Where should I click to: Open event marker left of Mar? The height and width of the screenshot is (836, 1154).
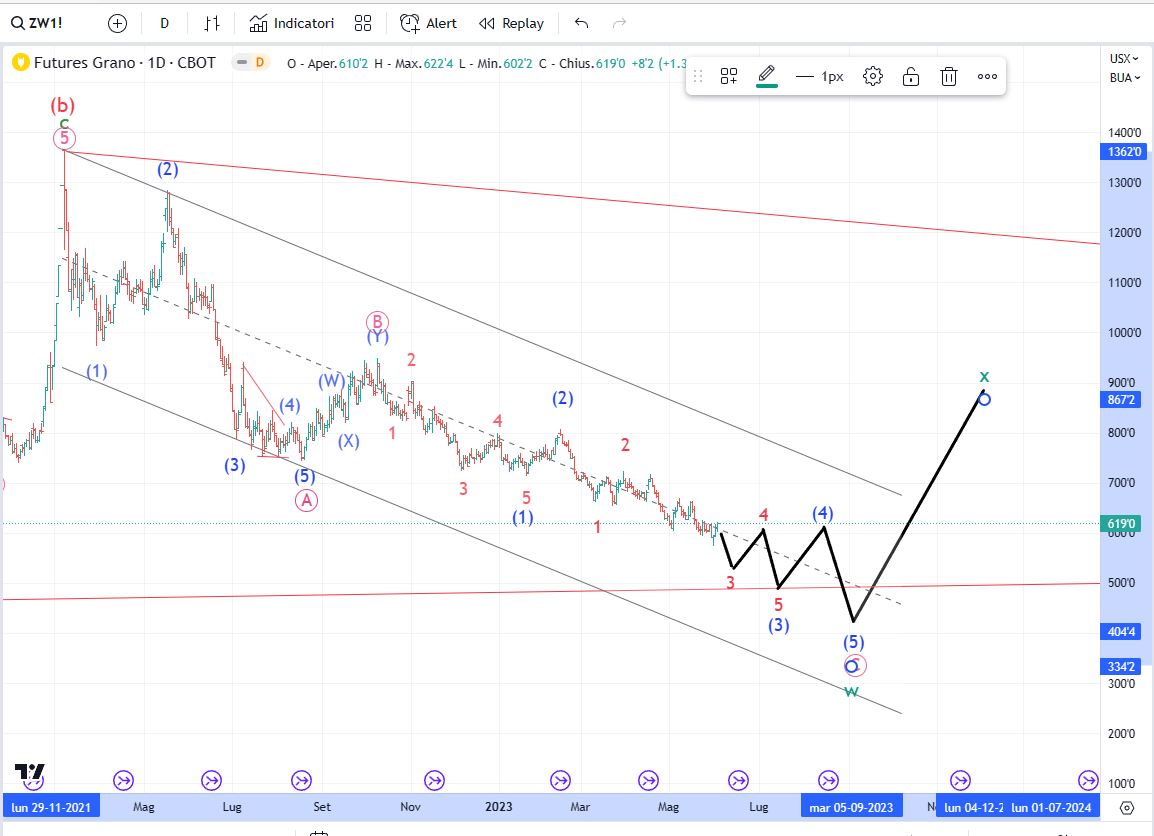pos(560,780)
